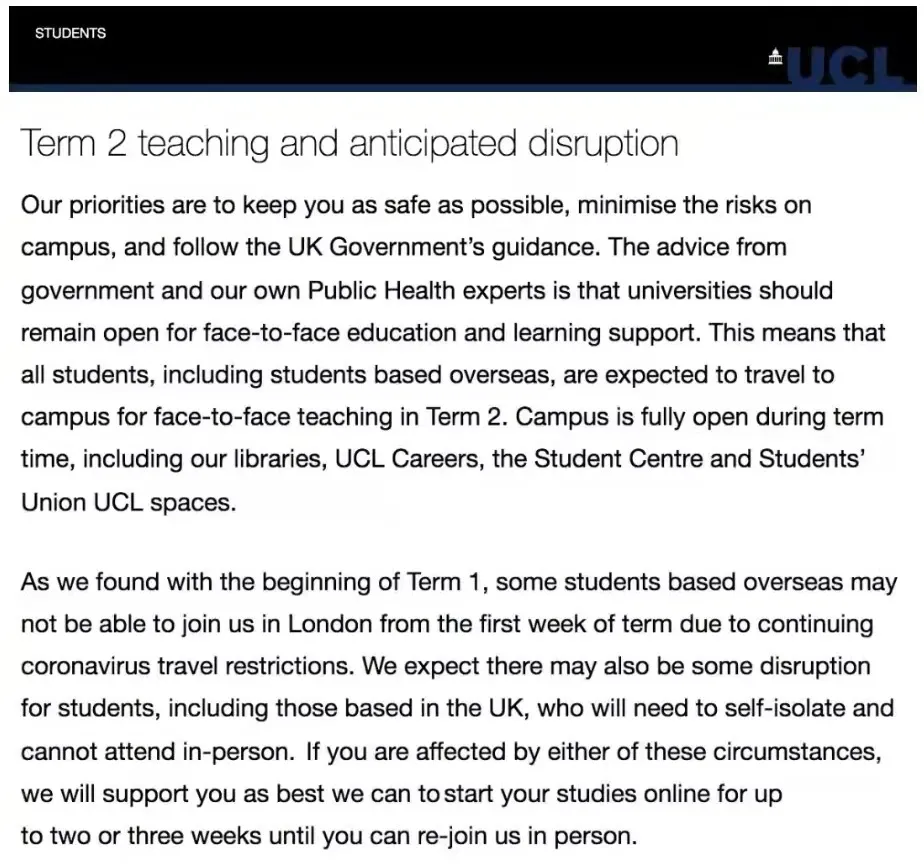Click the Term 2 teaching heading
The width and height of the screenshot is (924, 867).
350,144
